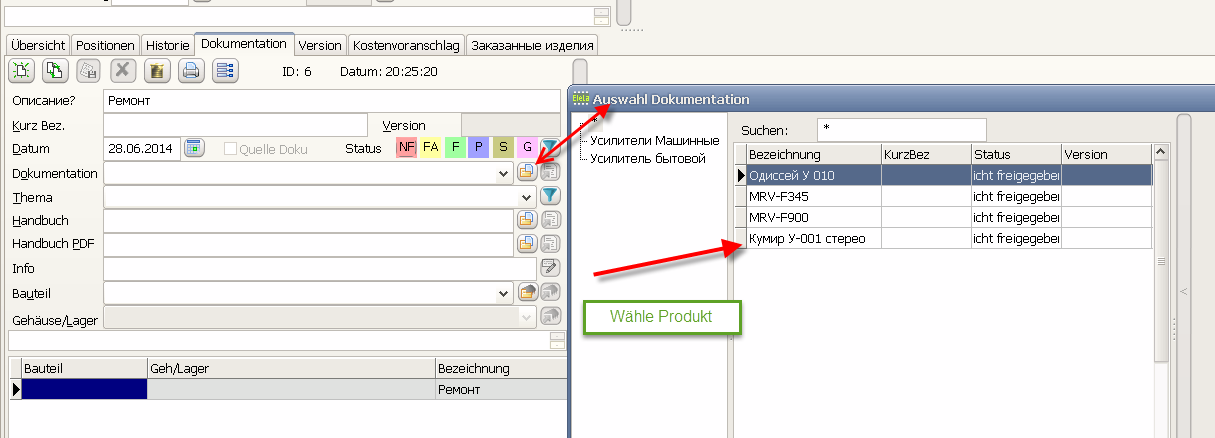
Task: Select the Dokumentation tab
Action: [x=244, y=44]
